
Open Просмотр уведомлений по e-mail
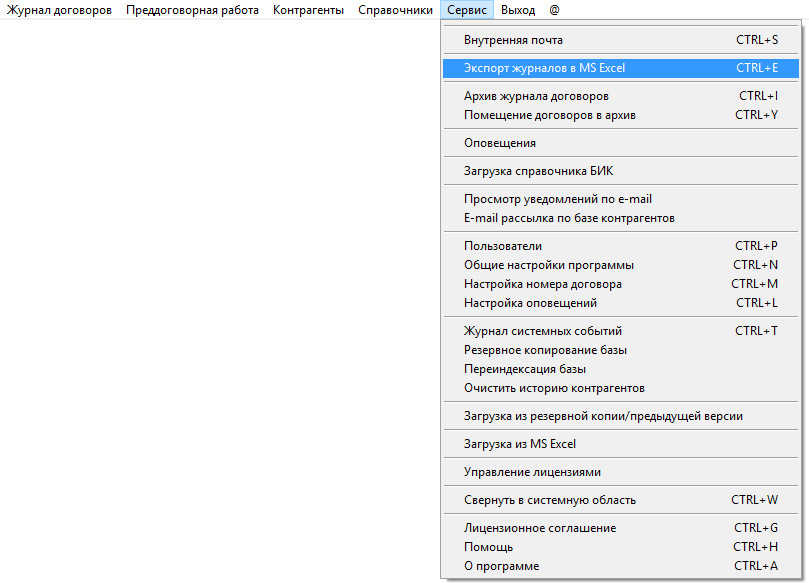coord(557,199)
